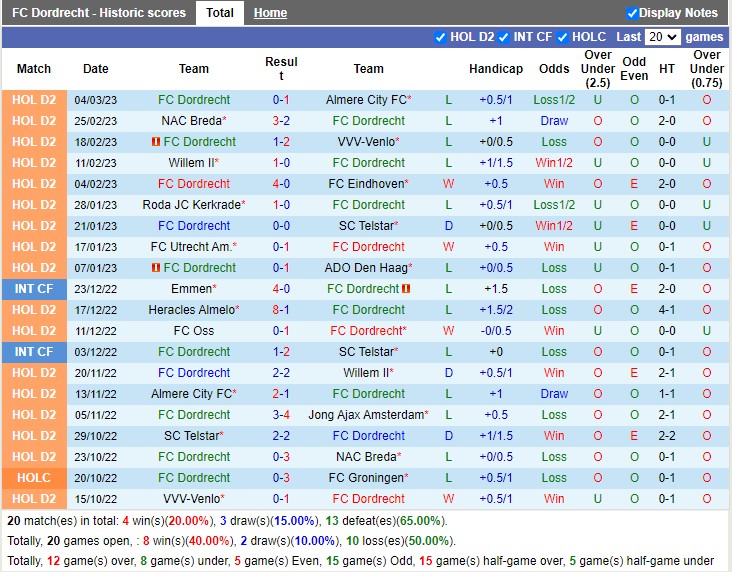The image size is (732, 572).
Task: Click red card icon in Emmen 23/12/22 row
Action: click(x=406, y=288)
